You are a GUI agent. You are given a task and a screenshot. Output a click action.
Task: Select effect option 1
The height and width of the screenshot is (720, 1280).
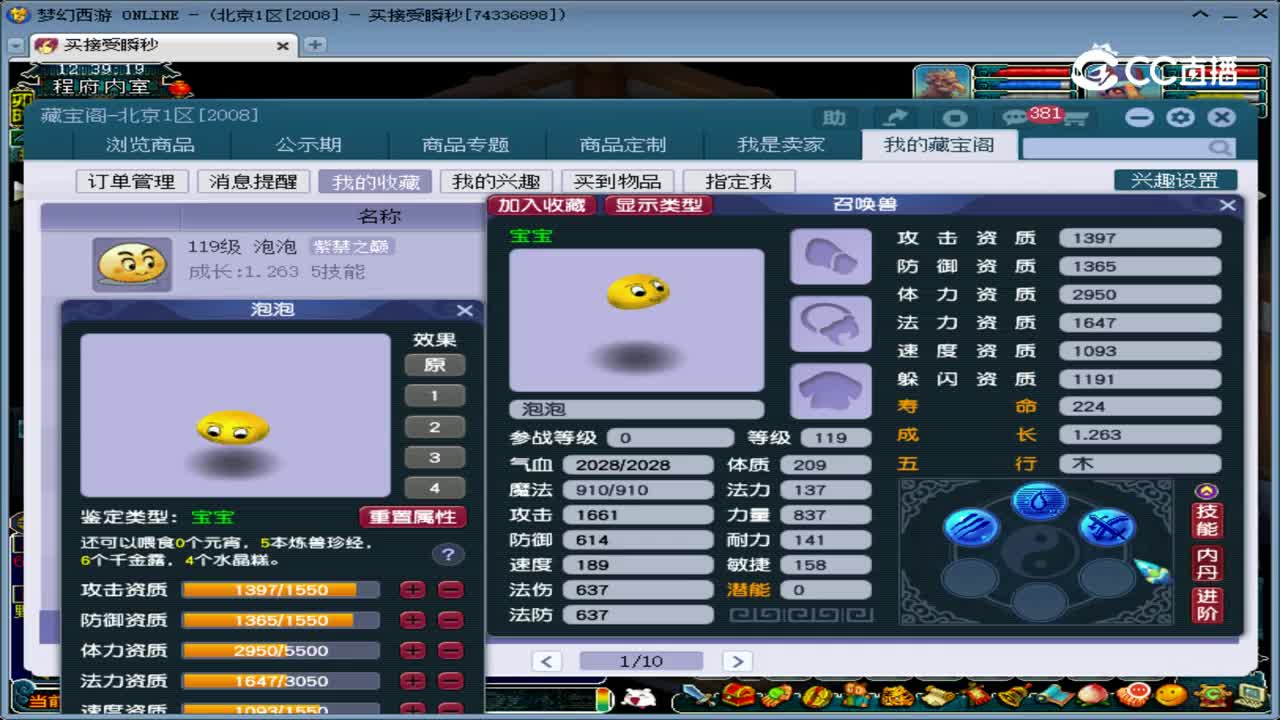point(435,396)
